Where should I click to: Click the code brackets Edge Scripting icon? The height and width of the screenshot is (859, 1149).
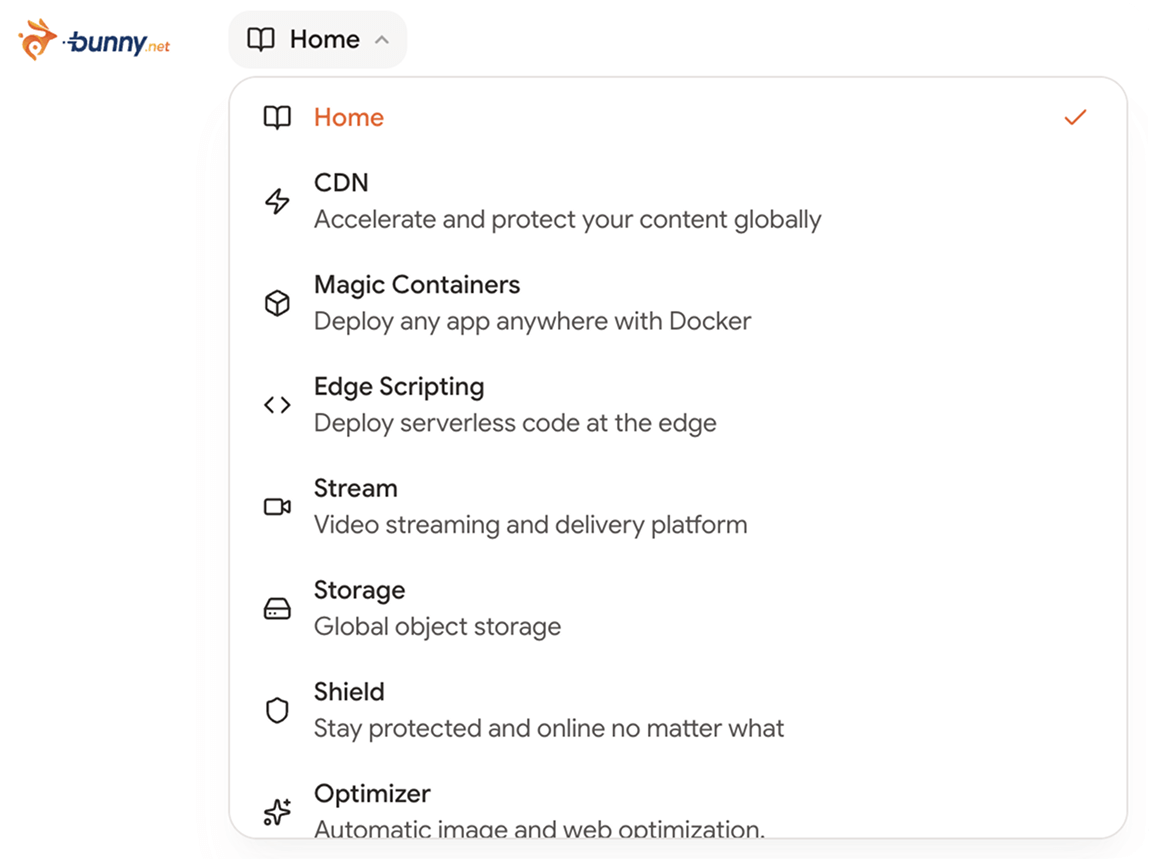coord(277,405)
